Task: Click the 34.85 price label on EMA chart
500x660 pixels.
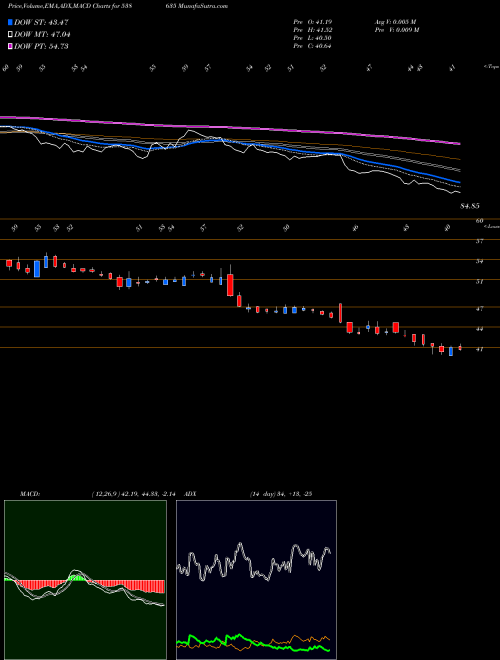Action: tap(470, 206)
